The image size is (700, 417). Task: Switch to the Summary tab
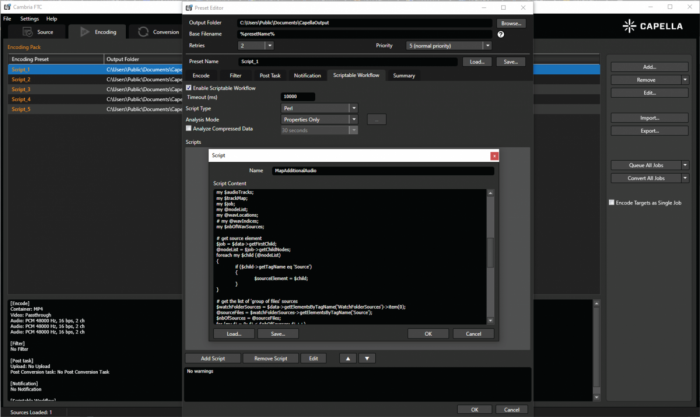404,75
